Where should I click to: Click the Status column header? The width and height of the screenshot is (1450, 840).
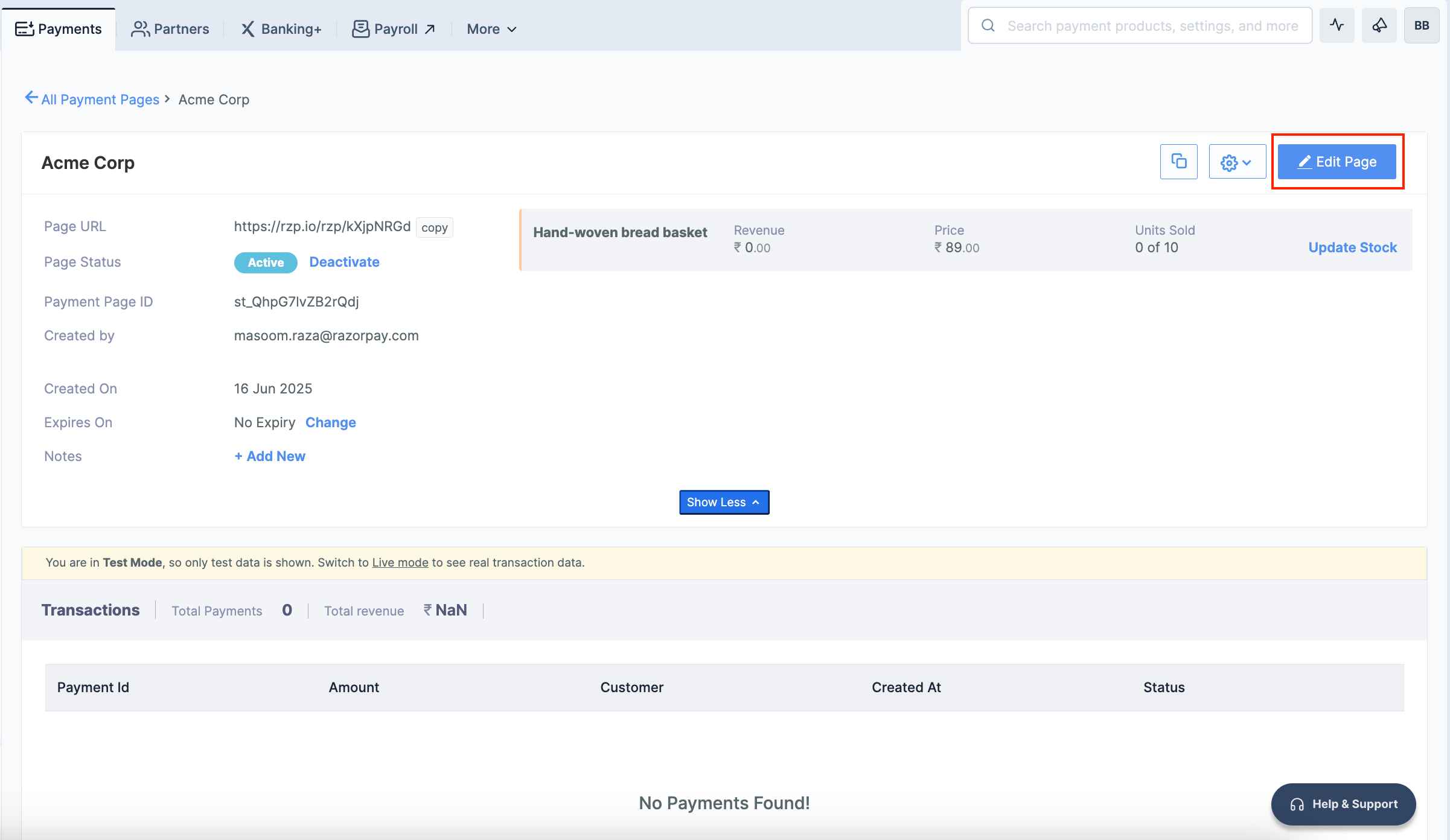click(1164, 687)
